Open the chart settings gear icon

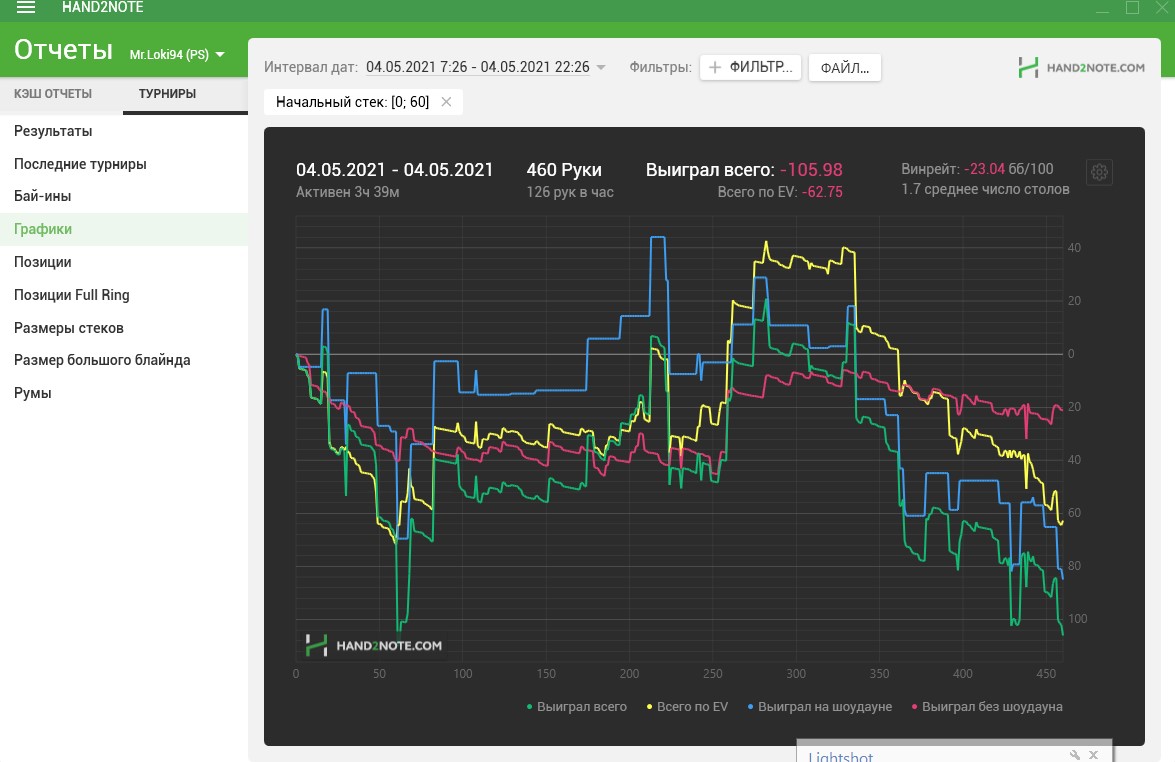pyautogui.click(x=1099, y=172)
